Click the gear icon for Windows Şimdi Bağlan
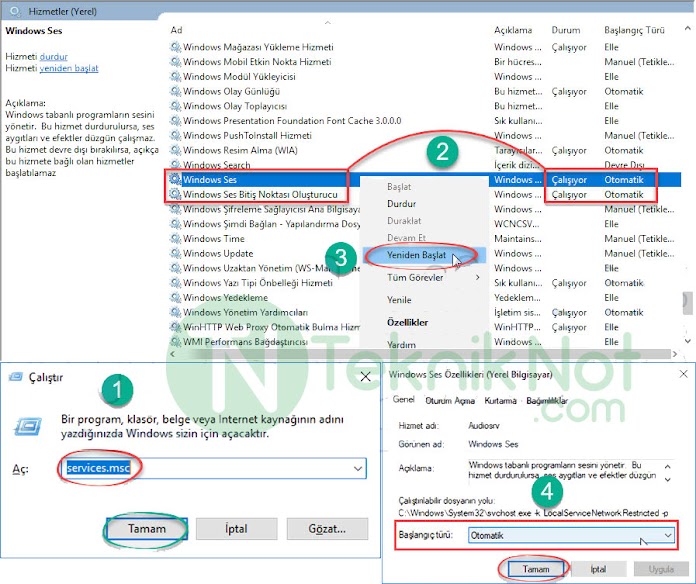Screen dimensions: 696x584 (x=176, y=224)
